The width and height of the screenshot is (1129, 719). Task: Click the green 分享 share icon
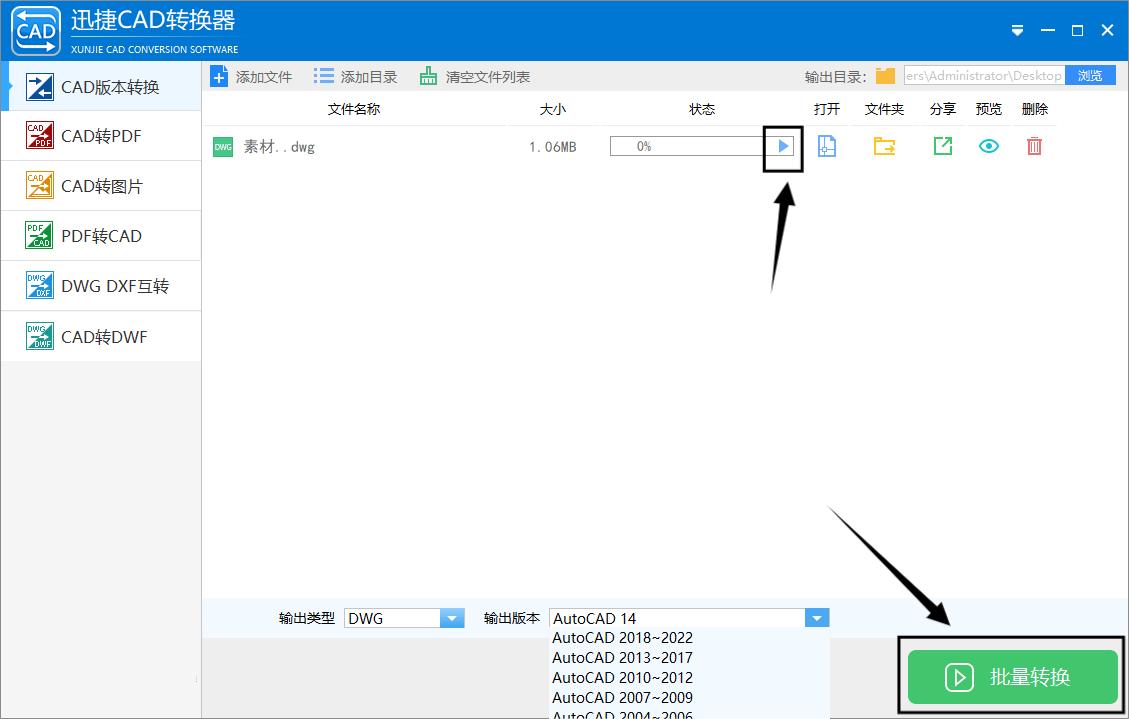click(941, 145)
